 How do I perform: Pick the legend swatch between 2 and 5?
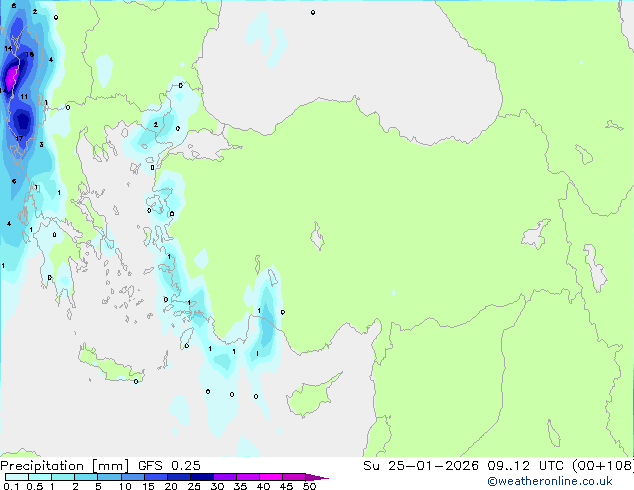pyautogui.click(x=86, y=477)
